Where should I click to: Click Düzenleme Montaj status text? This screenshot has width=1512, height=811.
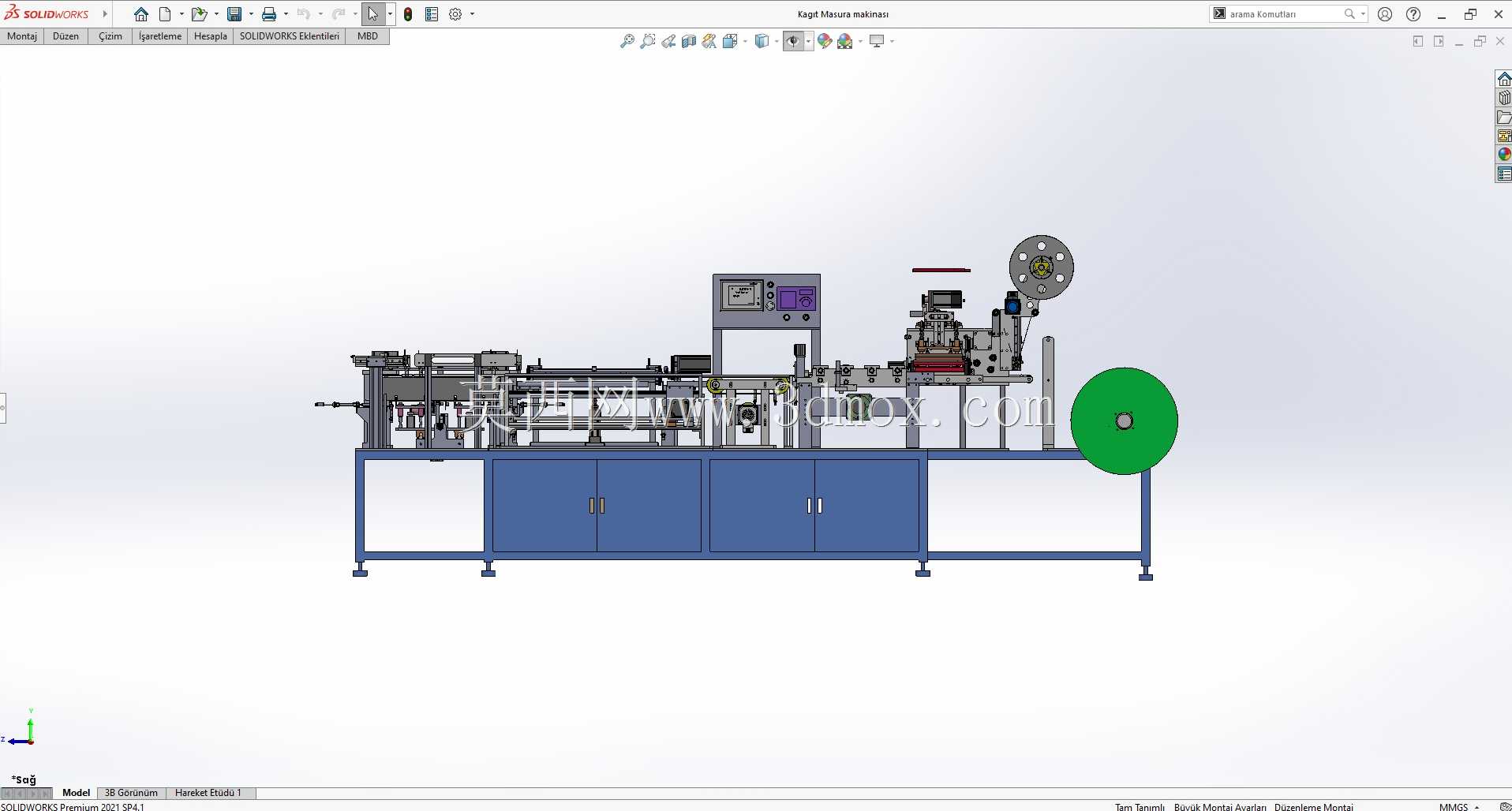pyautogui.click(x=1314, y=807)
